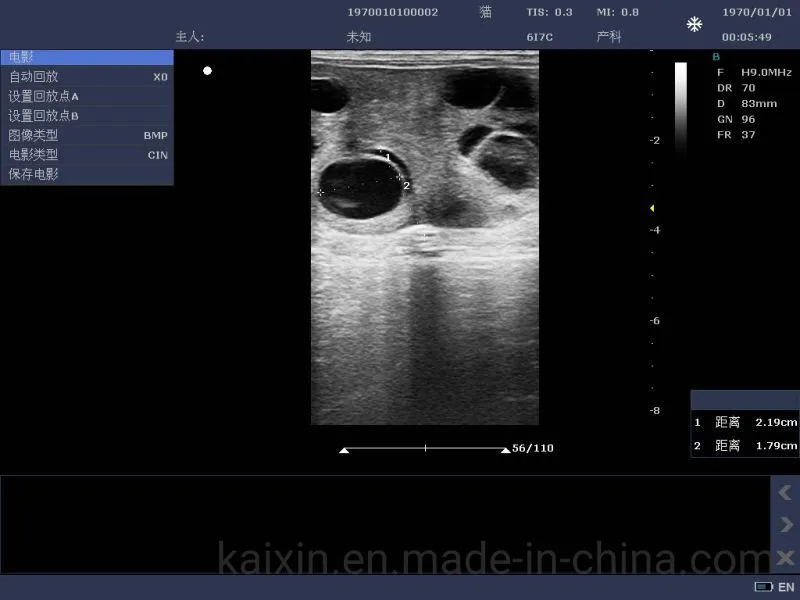Screen dimensions: 800x600
Task: Click the yellow focus position arrow
Action: click(652, 208)
